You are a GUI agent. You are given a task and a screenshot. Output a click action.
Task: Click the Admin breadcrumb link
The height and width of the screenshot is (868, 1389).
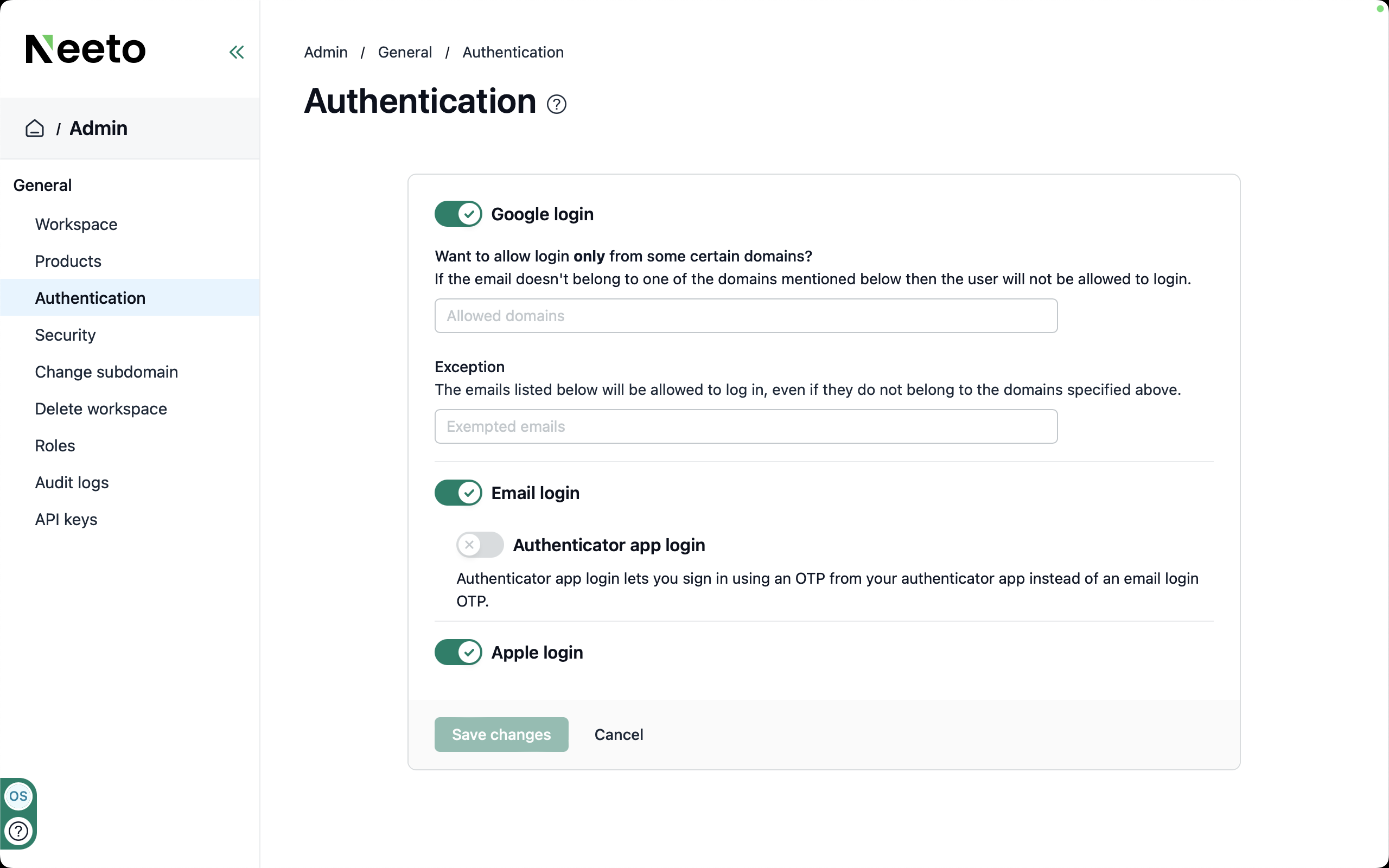tap(326, 52)
